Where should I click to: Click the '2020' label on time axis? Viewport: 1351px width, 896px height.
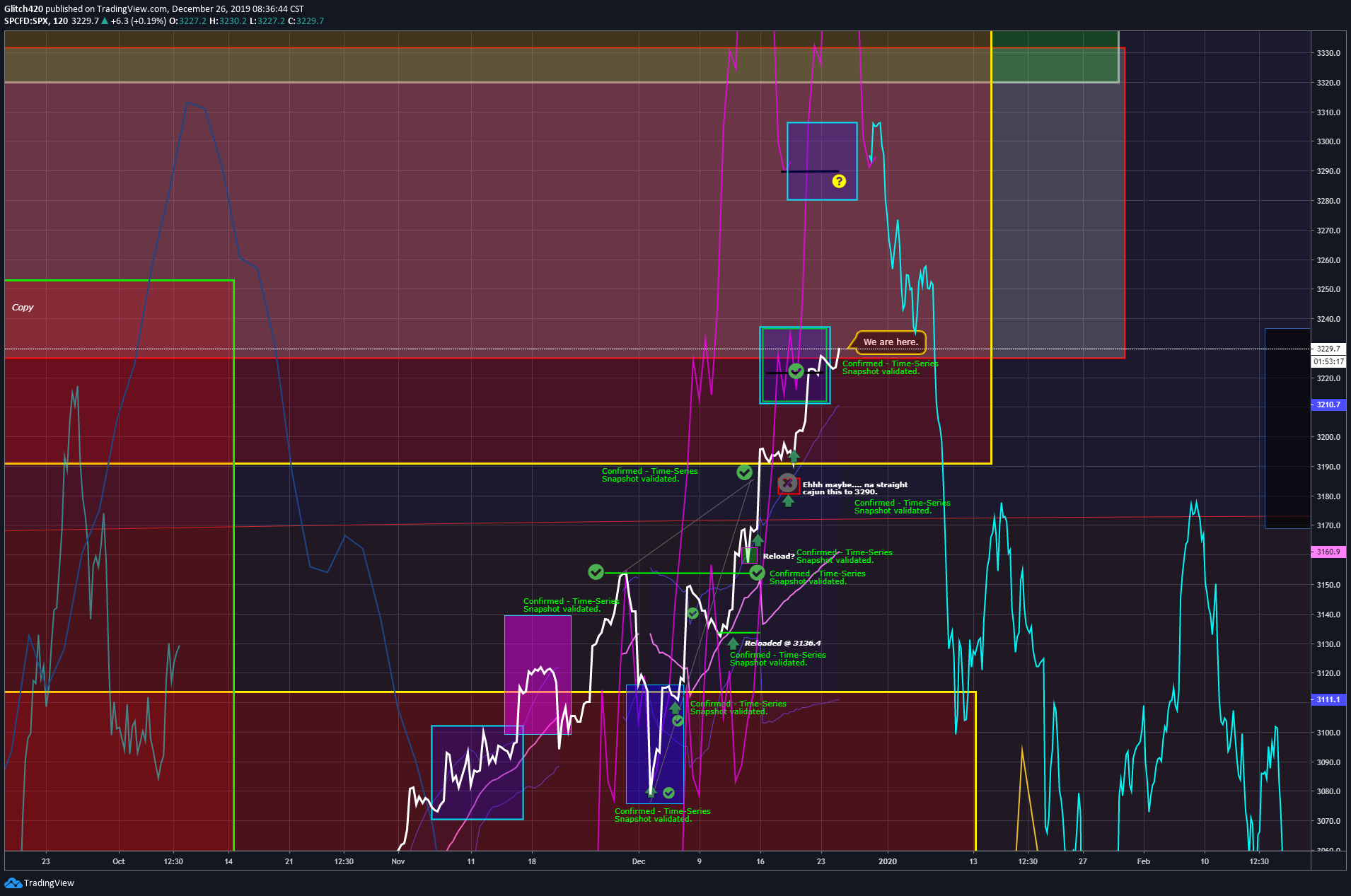887,861
